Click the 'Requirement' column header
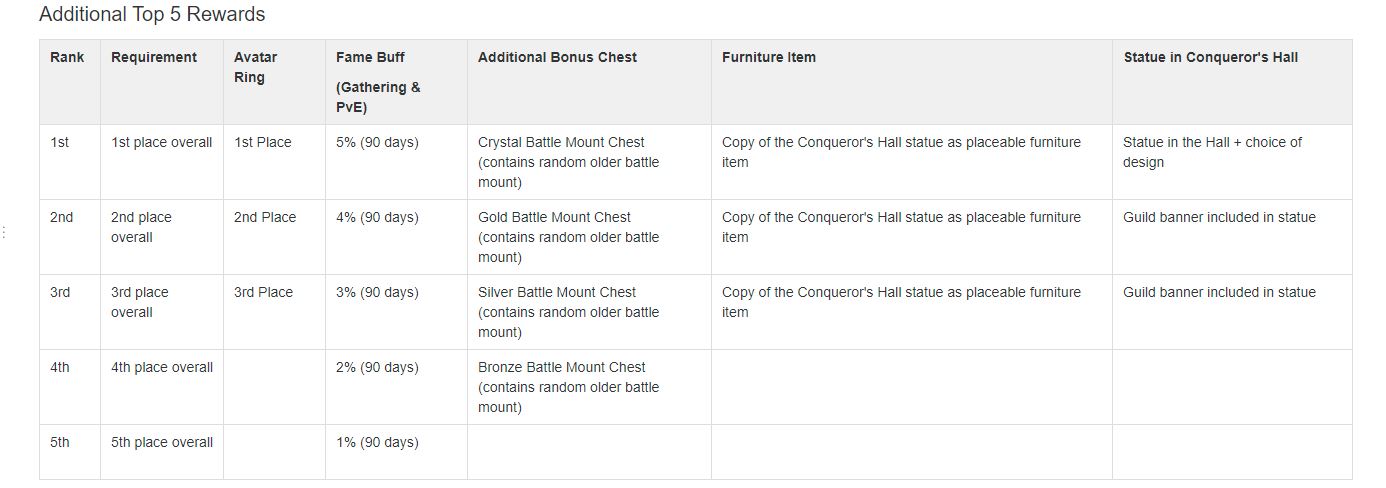The height and width of the screenshot is (488, 1386). (154, 57)
